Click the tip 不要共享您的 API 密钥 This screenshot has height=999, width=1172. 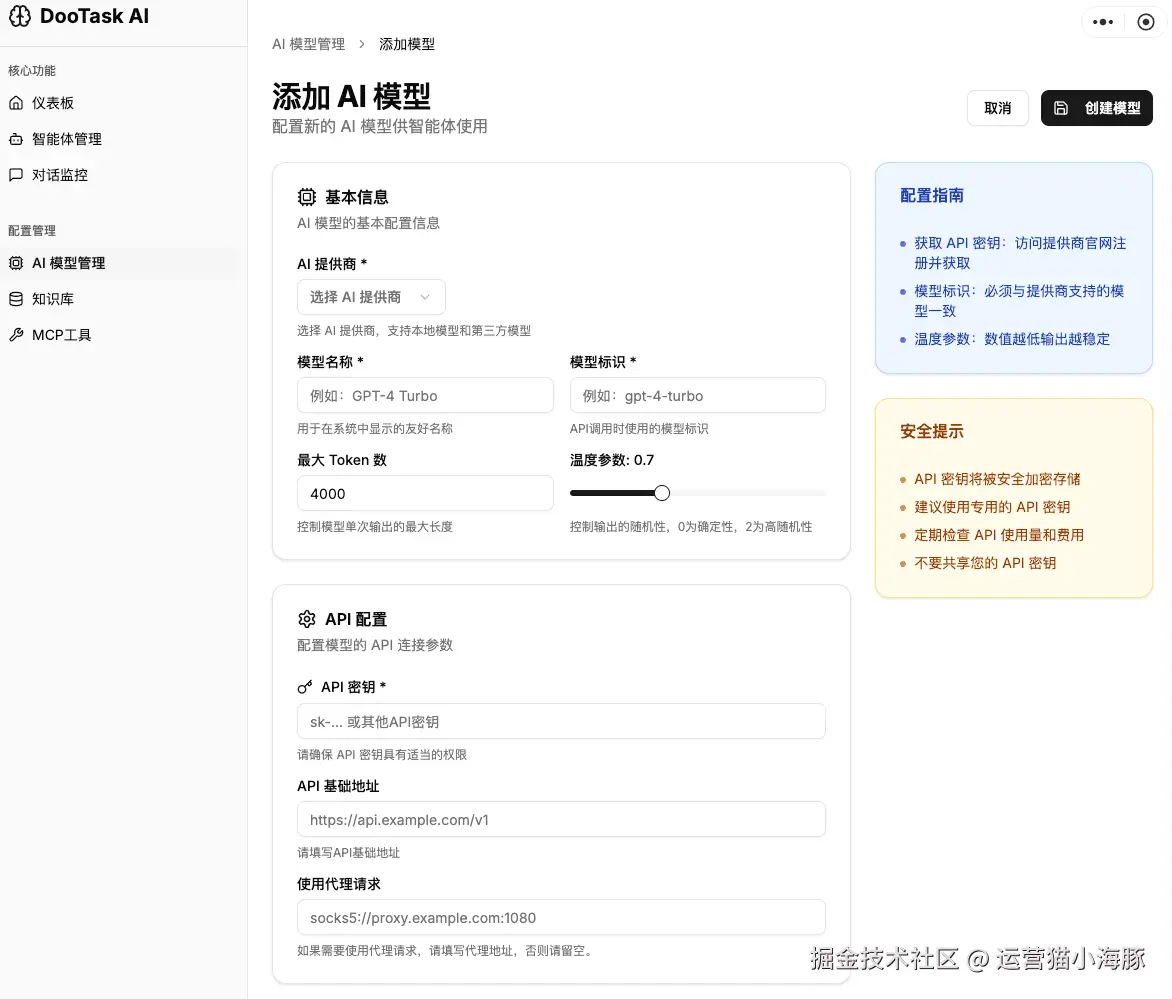tap(985, 563)
